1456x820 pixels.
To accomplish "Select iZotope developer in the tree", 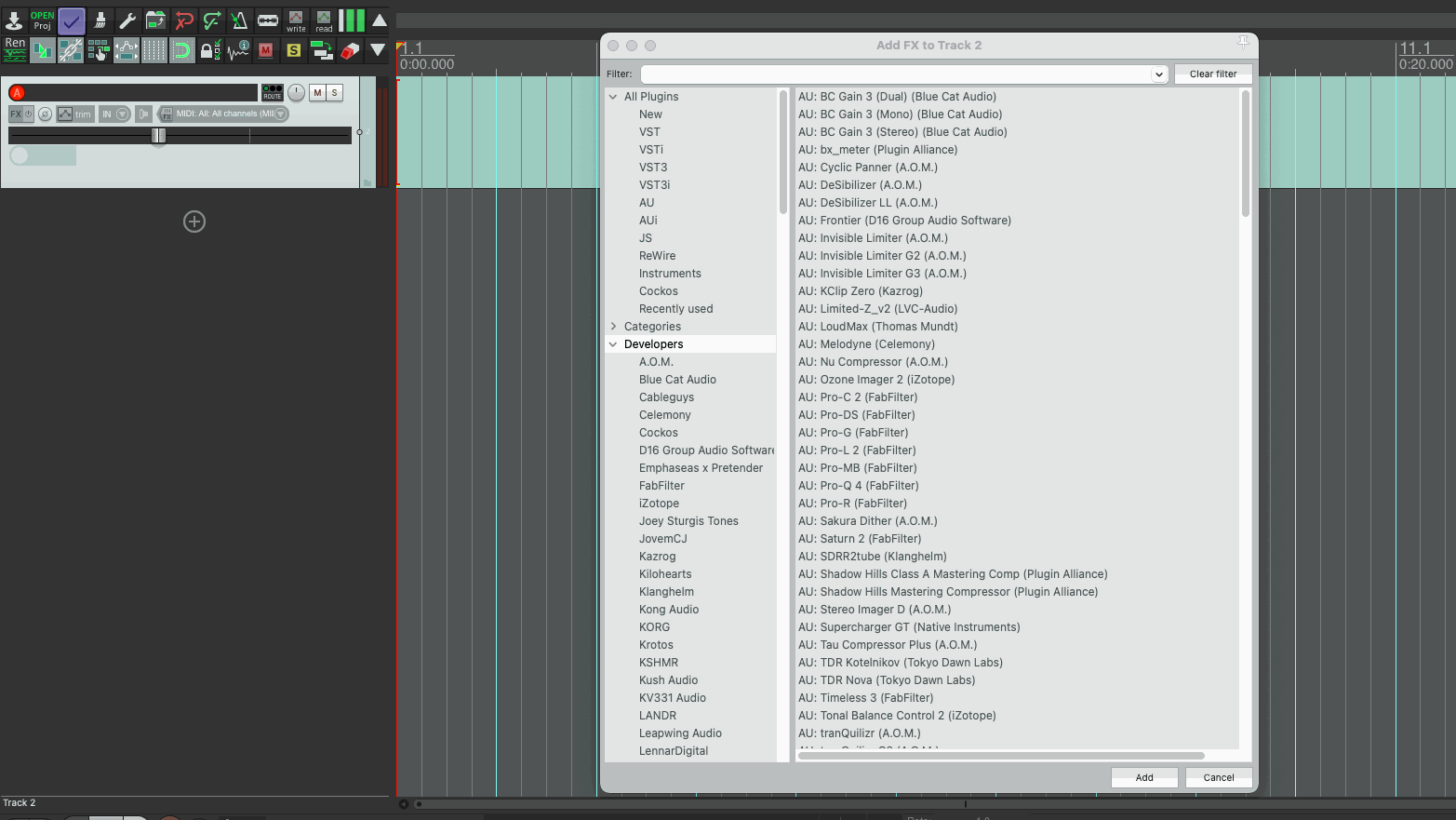I will coord(659,504).
